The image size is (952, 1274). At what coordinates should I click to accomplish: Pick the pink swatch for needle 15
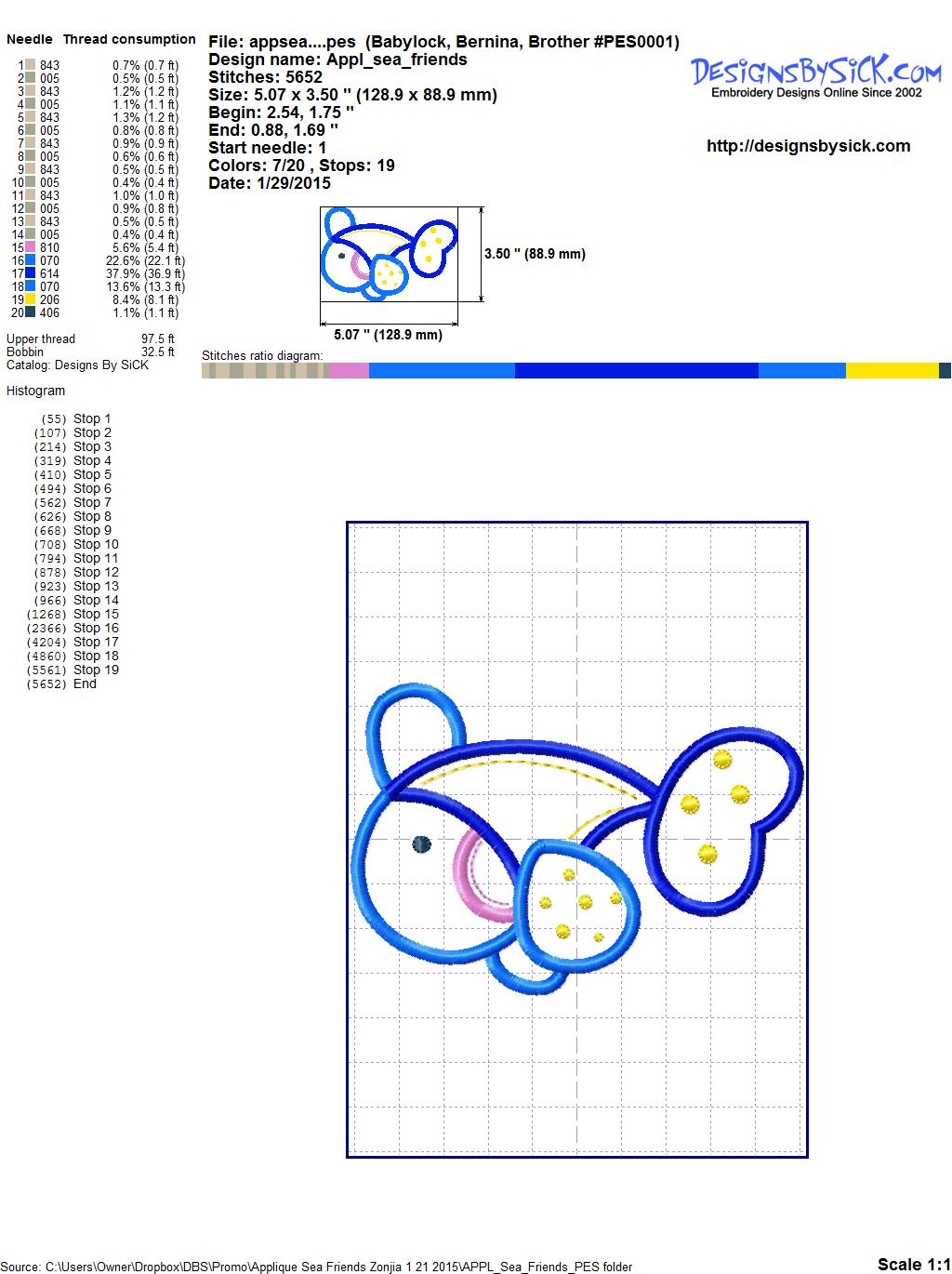(x=31, y=247)
